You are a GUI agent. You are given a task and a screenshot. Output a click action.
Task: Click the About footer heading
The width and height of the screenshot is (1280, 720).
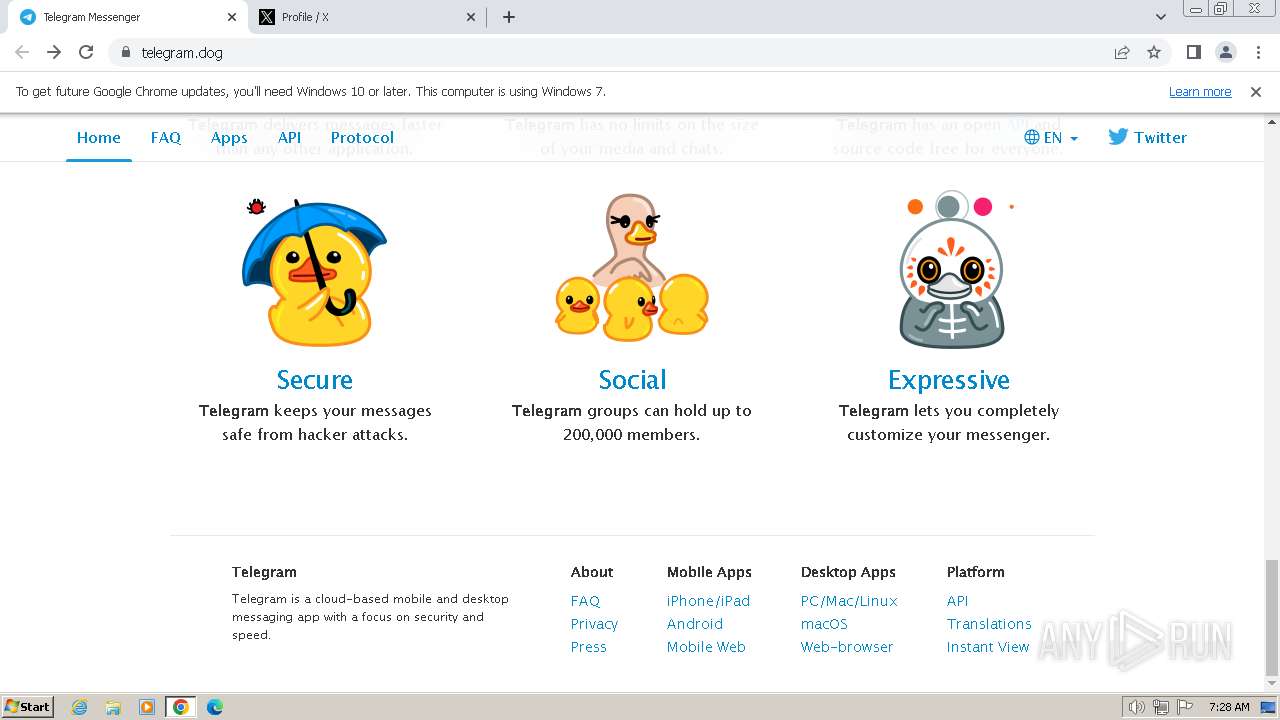tap(592, 572)
